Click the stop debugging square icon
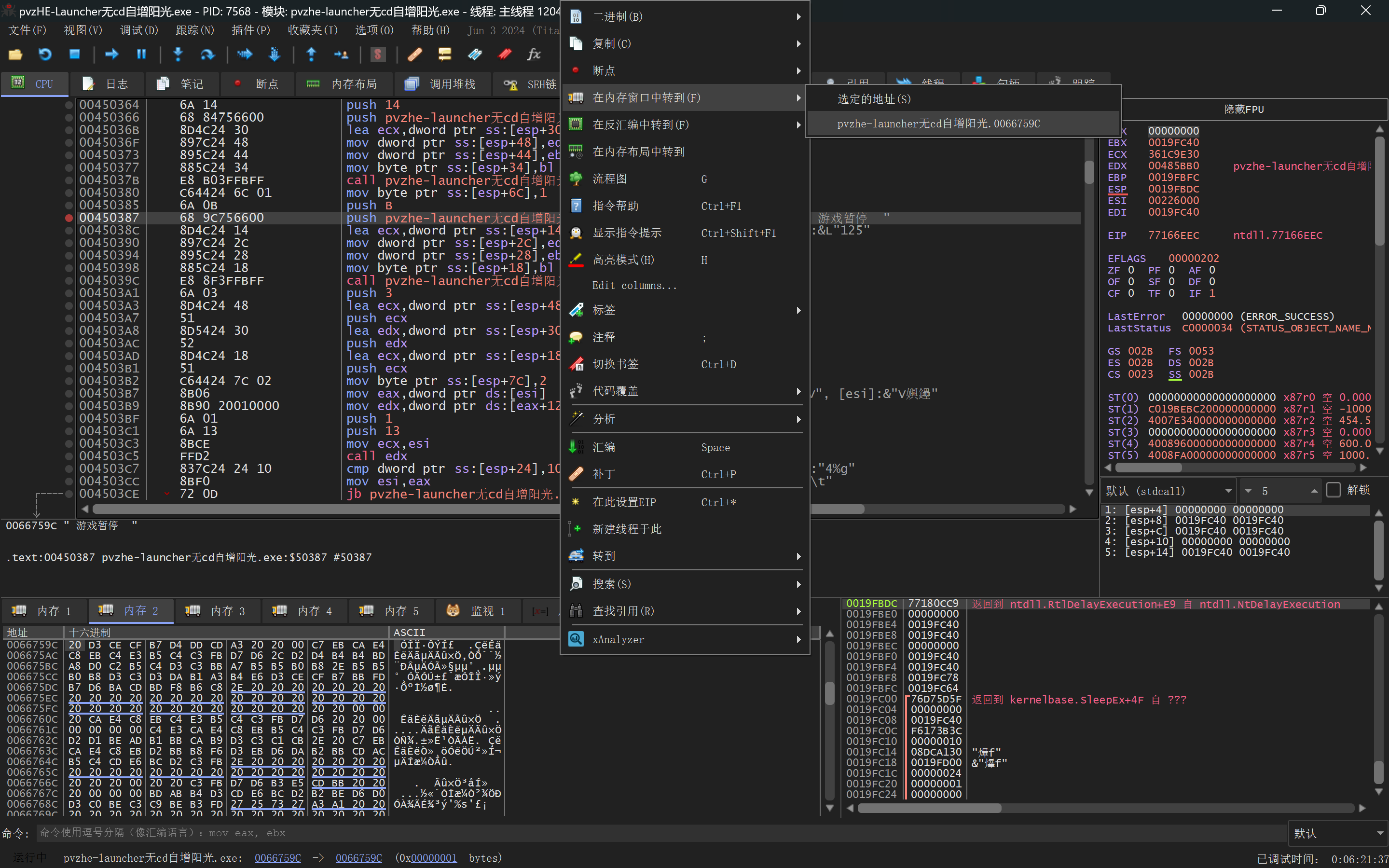Screen dimensions: 1389x868 point(75,55)
